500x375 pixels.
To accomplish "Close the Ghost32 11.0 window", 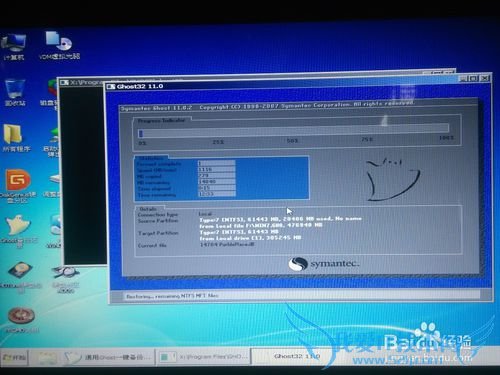I will 485,79.
